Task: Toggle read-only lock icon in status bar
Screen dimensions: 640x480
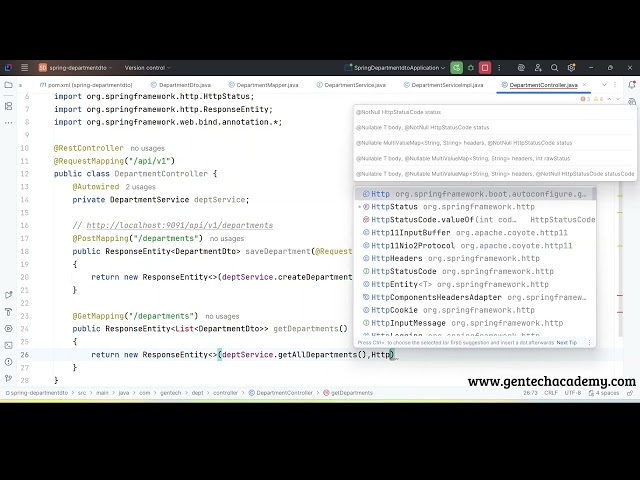Action: click(630, 393)
